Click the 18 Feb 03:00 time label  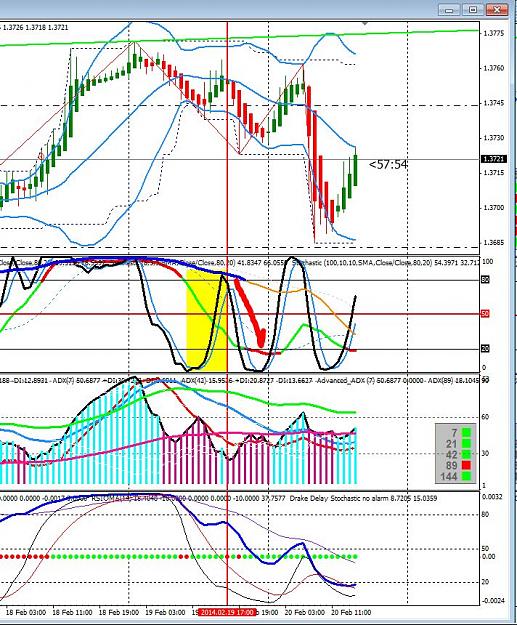point(26,612)
